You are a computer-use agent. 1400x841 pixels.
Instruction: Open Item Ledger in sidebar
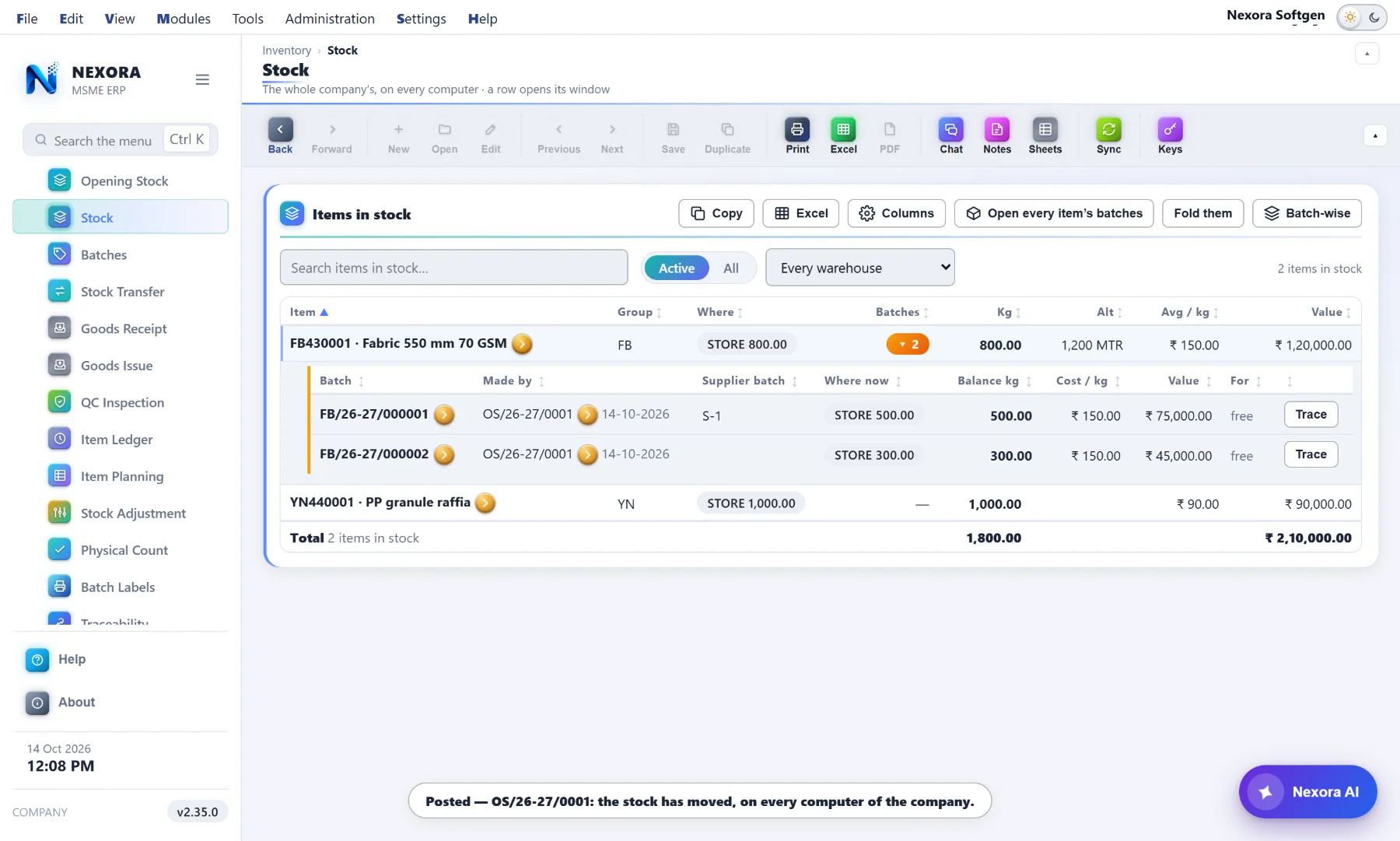point(121,440)
